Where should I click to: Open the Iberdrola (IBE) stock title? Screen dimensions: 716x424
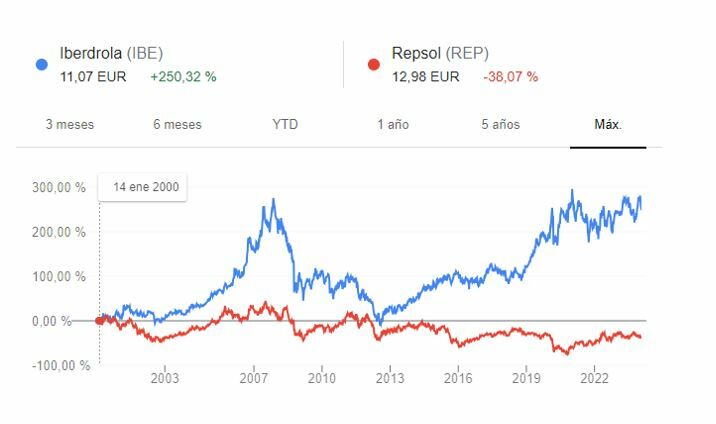(x=111, y=54)
